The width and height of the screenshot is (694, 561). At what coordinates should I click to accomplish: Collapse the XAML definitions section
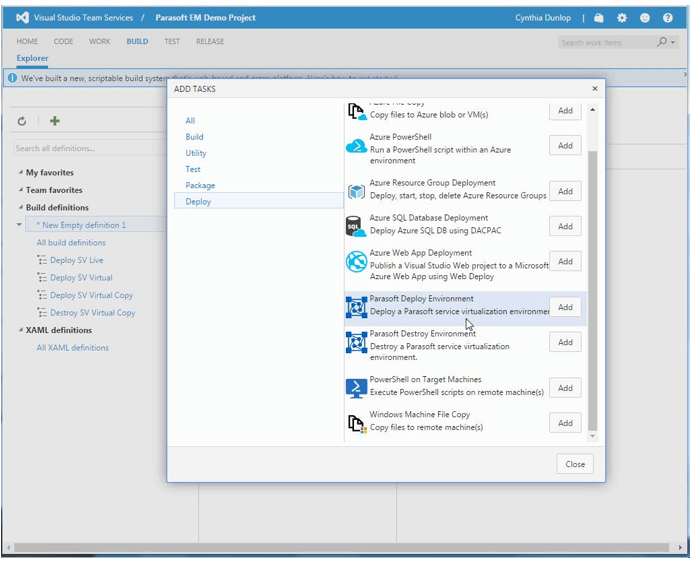pos(21,330)
